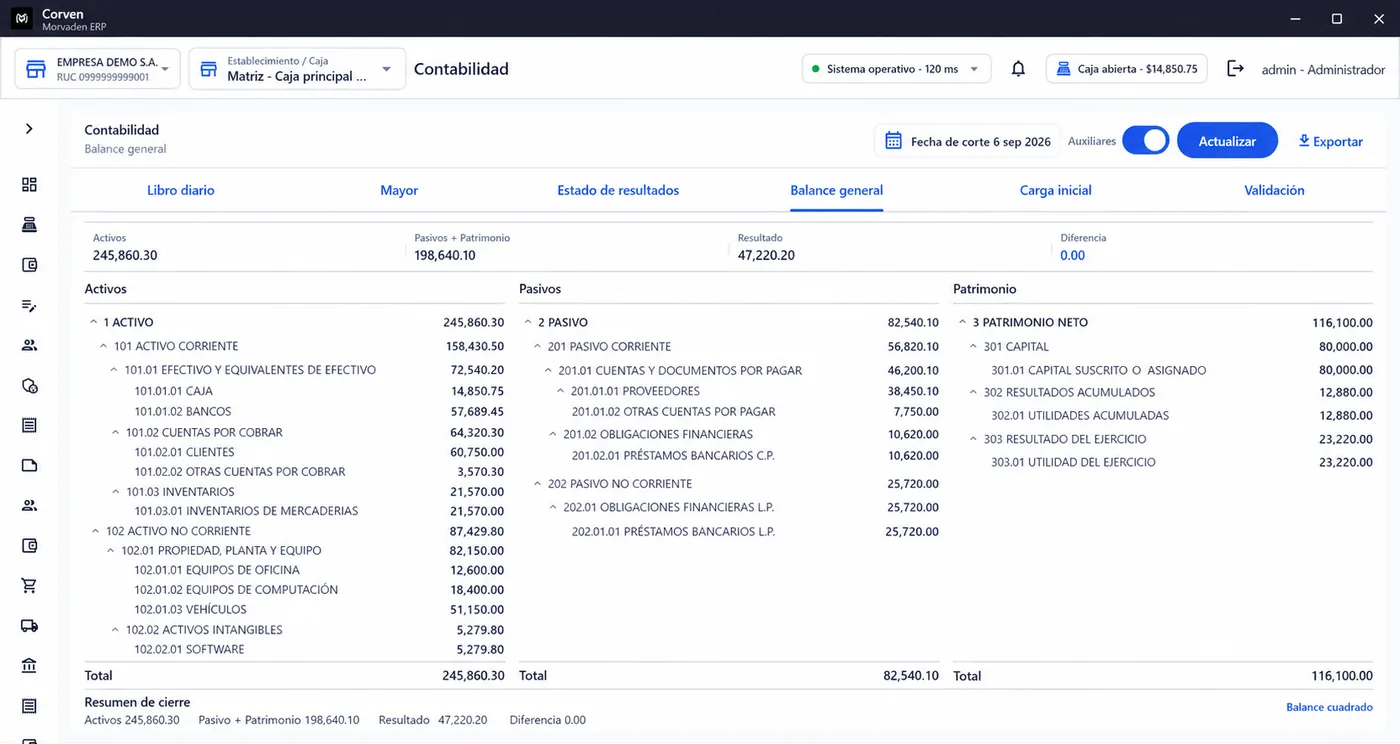Screen dimensions: 1400x744
Task: Collapse the 102.02 ACTIVOS INTANGIBLES node
Action: tap(114, 630)
